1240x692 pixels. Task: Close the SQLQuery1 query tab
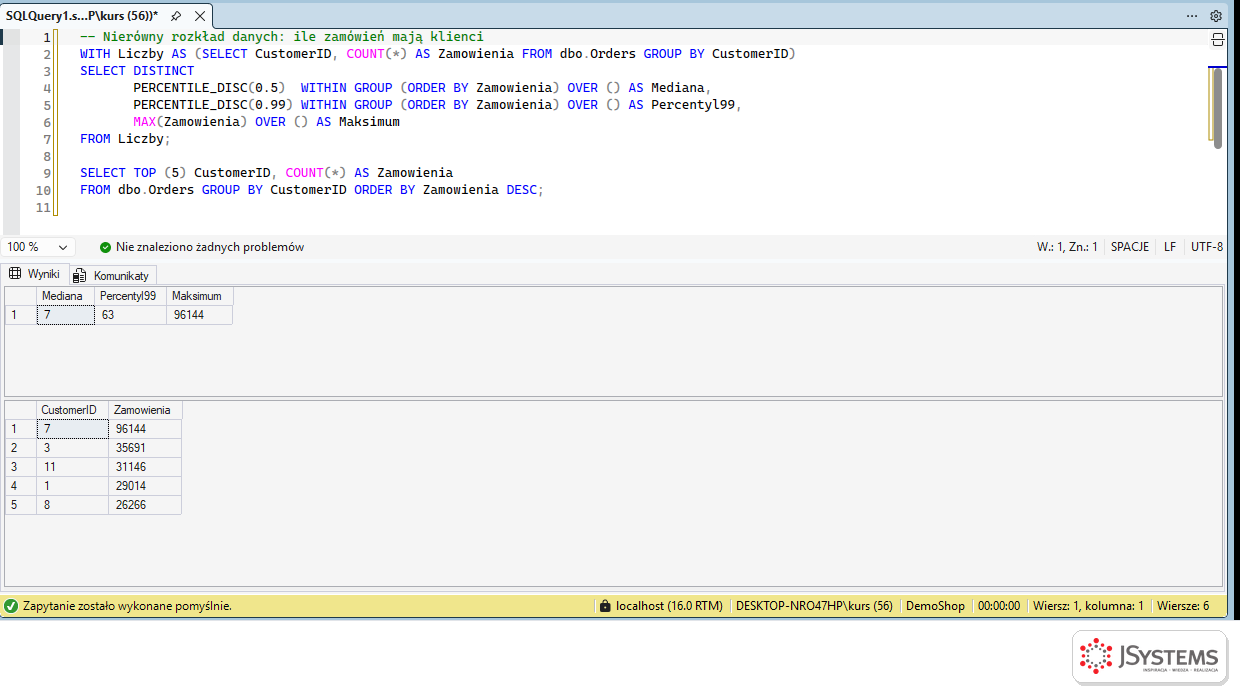[198, 16]
